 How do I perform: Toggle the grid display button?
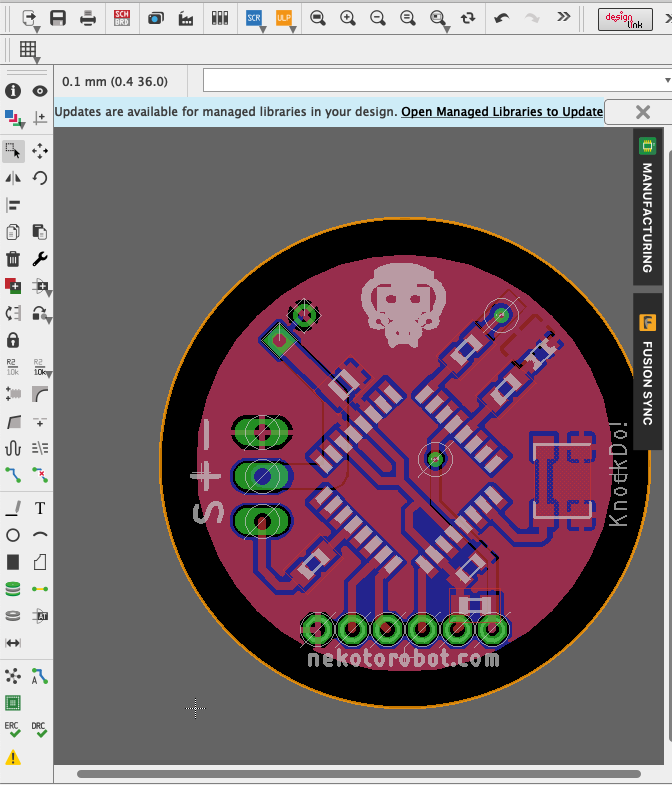click(x=29, y=50)
